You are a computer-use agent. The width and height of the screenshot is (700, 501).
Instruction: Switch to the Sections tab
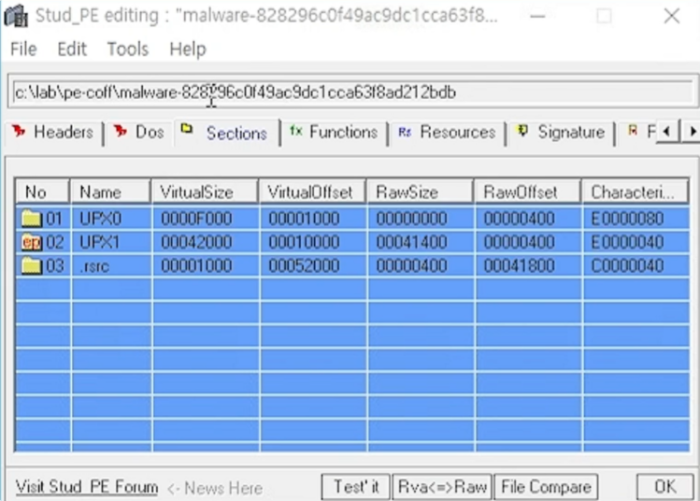click(227, 133)
